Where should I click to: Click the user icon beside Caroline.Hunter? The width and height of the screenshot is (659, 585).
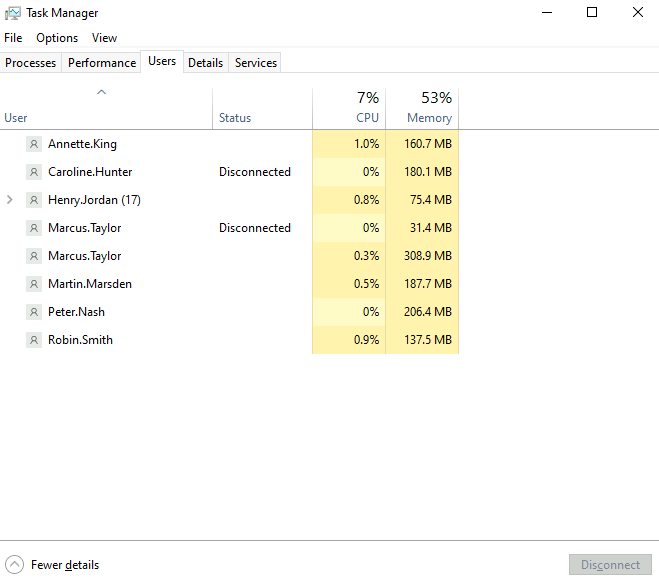pos(34,172)
